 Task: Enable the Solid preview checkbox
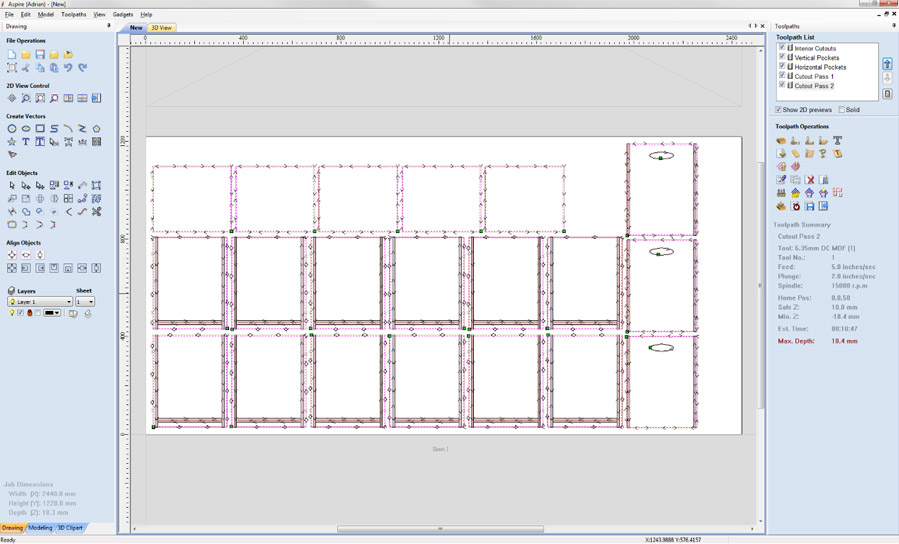(842, 109)
